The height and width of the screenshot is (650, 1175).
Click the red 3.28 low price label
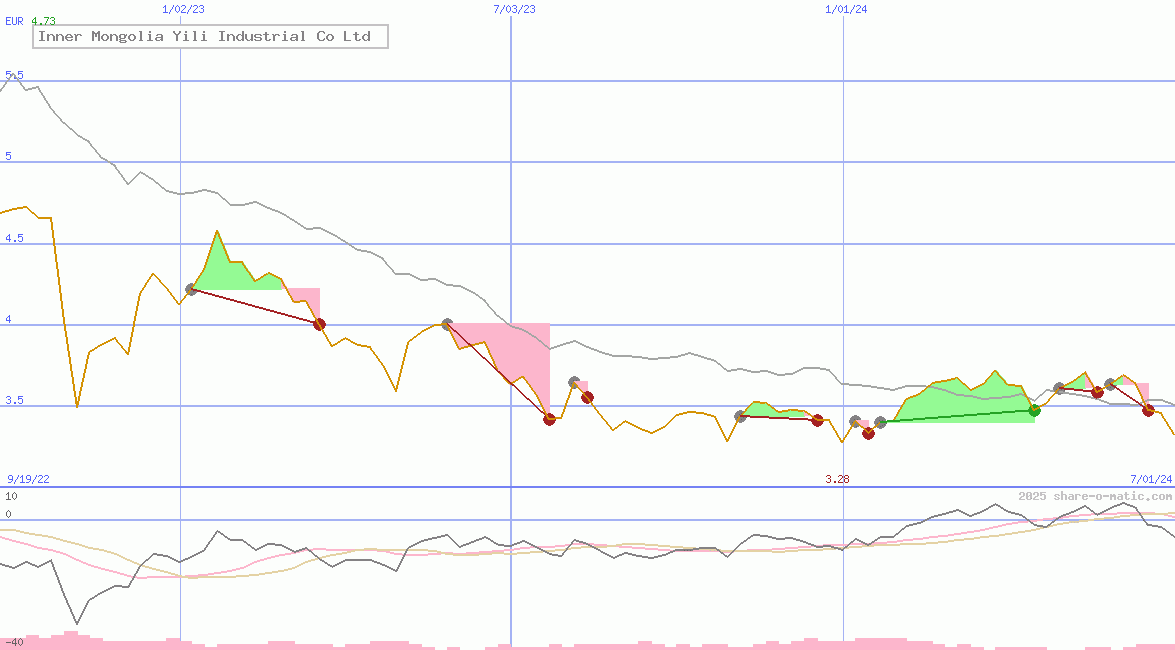click(x=837, y=479)
